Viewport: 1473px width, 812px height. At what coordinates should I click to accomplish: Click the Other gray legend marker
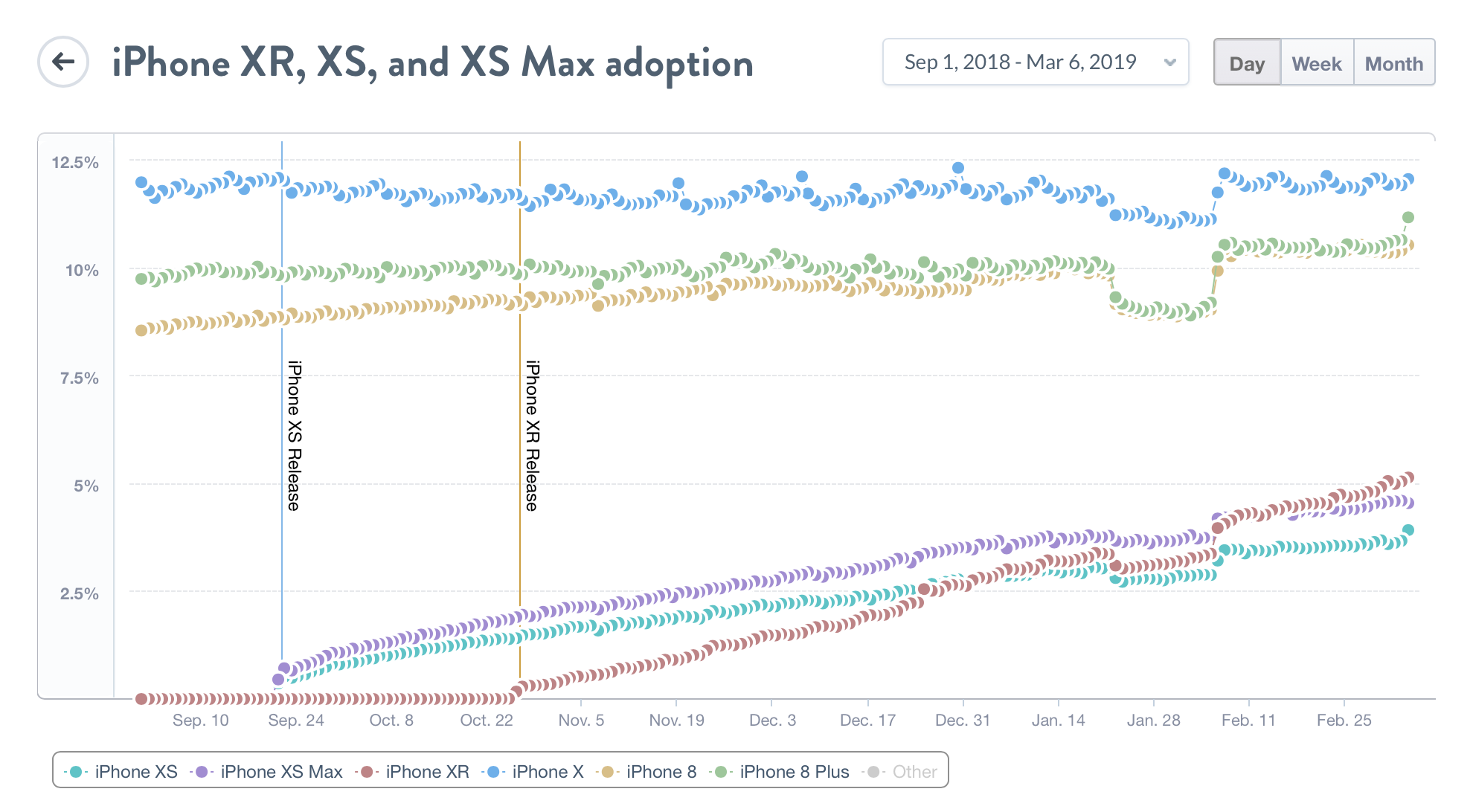(x=873, y=772)
